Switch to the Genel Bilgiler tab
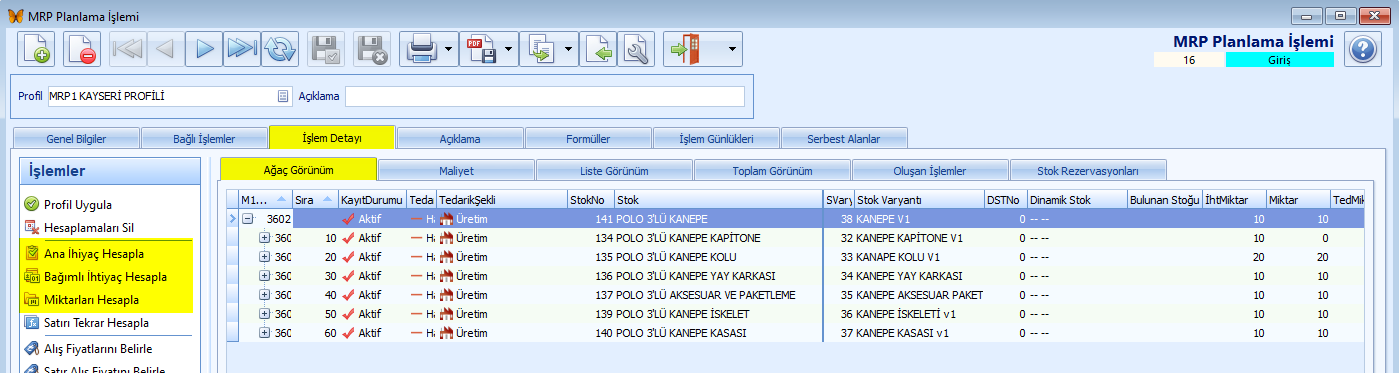 coord(76,138)
